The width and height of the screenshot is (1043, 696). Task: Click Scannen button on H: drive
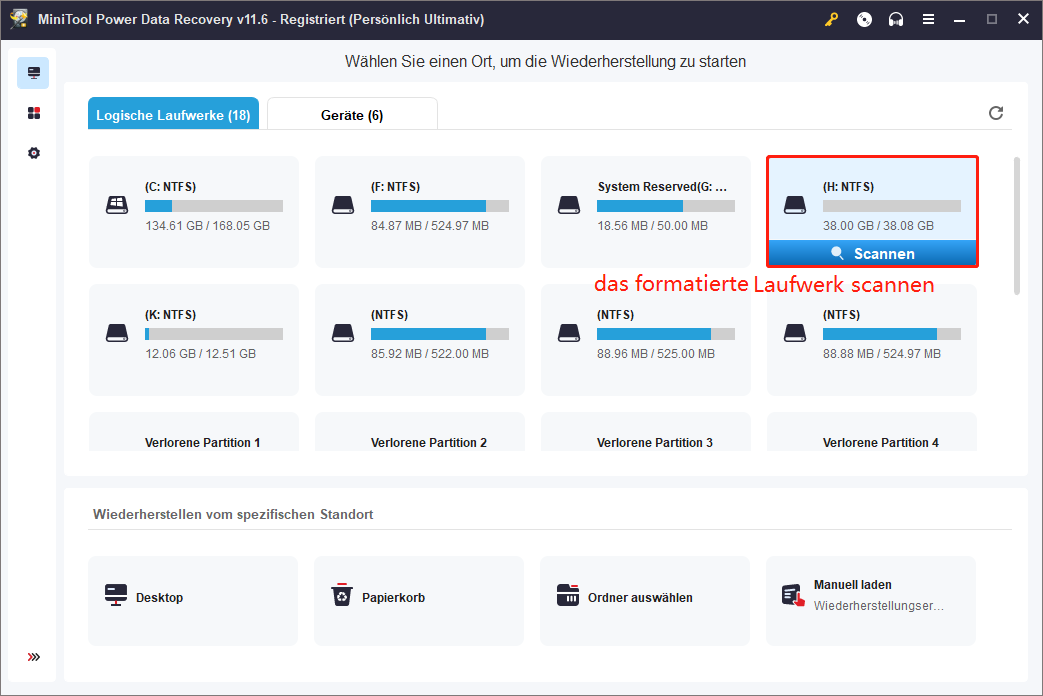872,254
